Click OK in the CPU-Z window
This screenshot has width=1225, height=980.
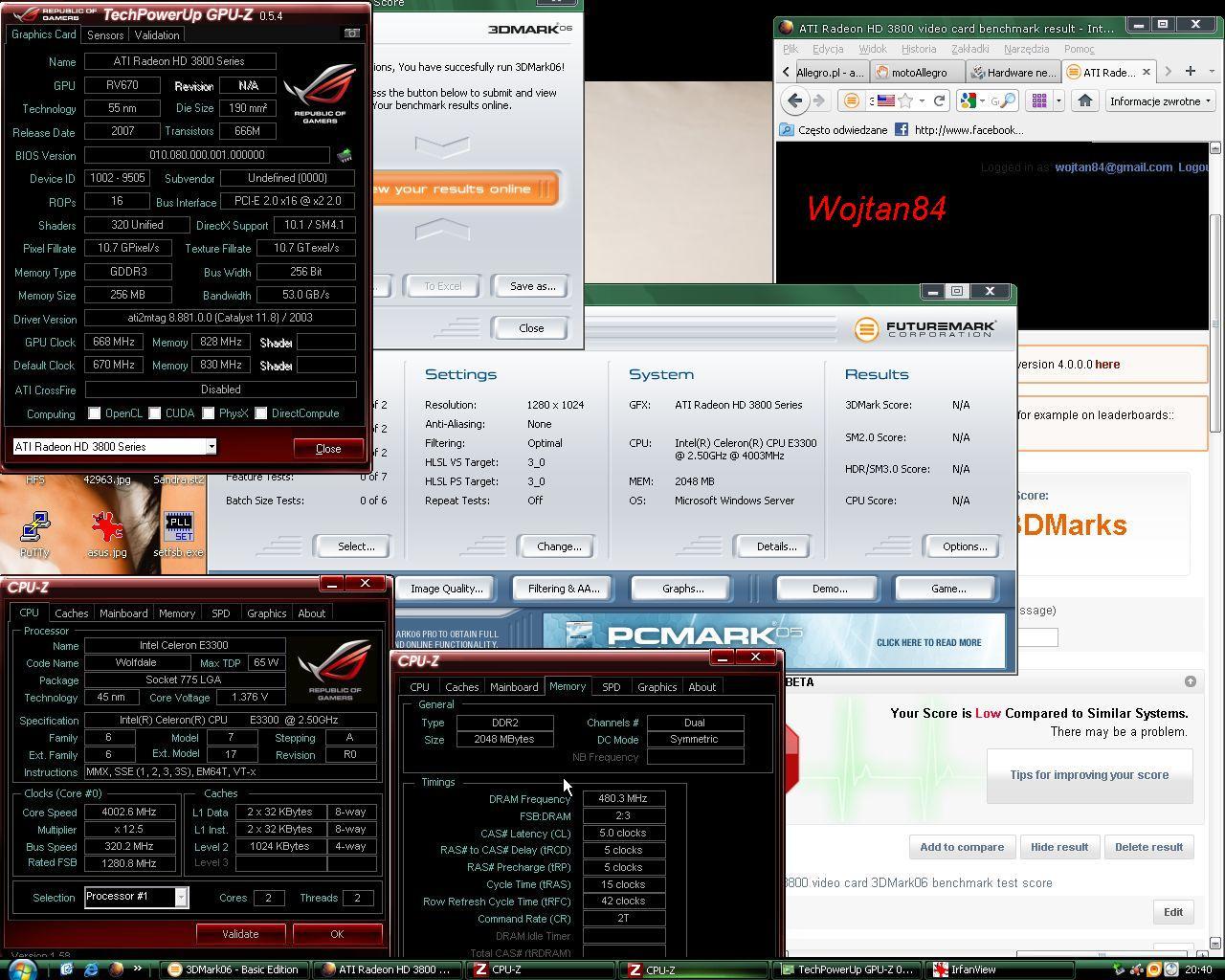[337, 934]
